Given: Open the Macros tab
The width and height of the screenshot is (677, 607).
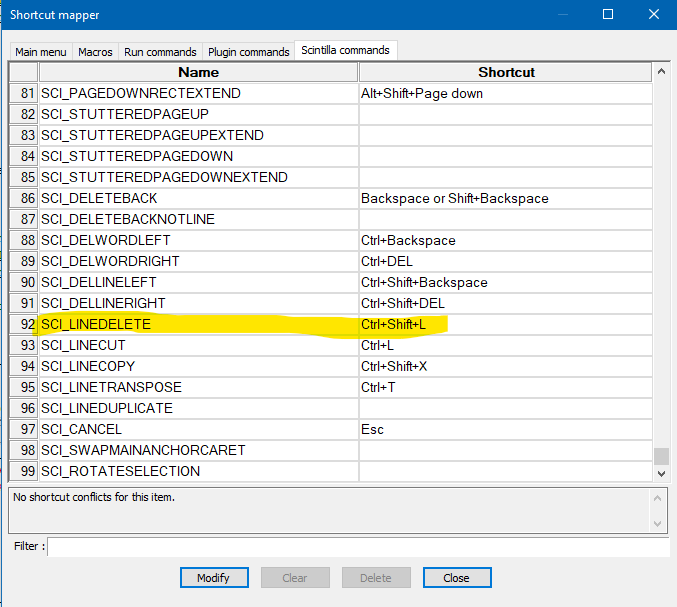Looking at the screenshot, I should point(95,52).
